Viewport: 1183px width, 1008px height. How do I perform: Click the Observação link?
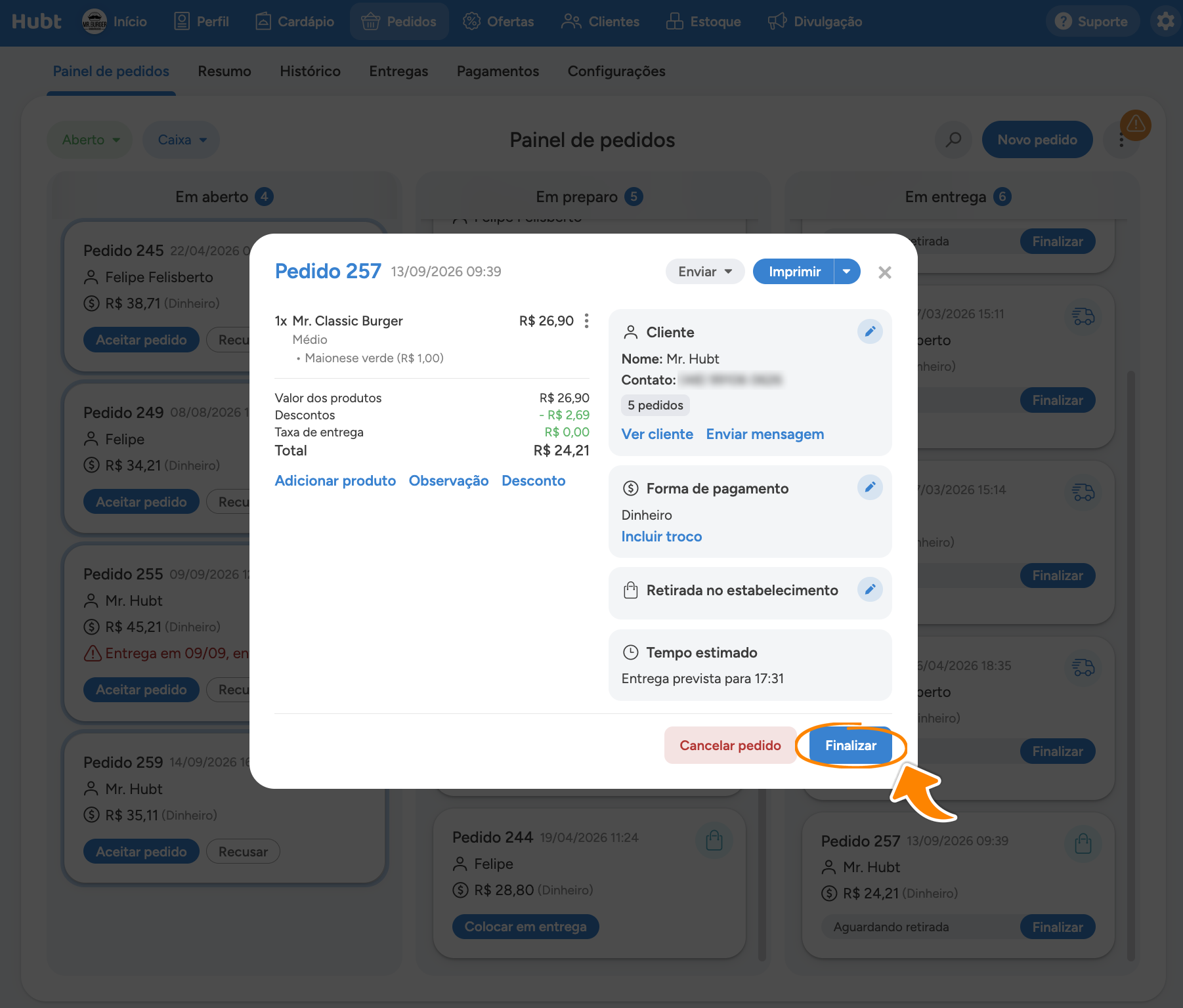tap(448, 481)
